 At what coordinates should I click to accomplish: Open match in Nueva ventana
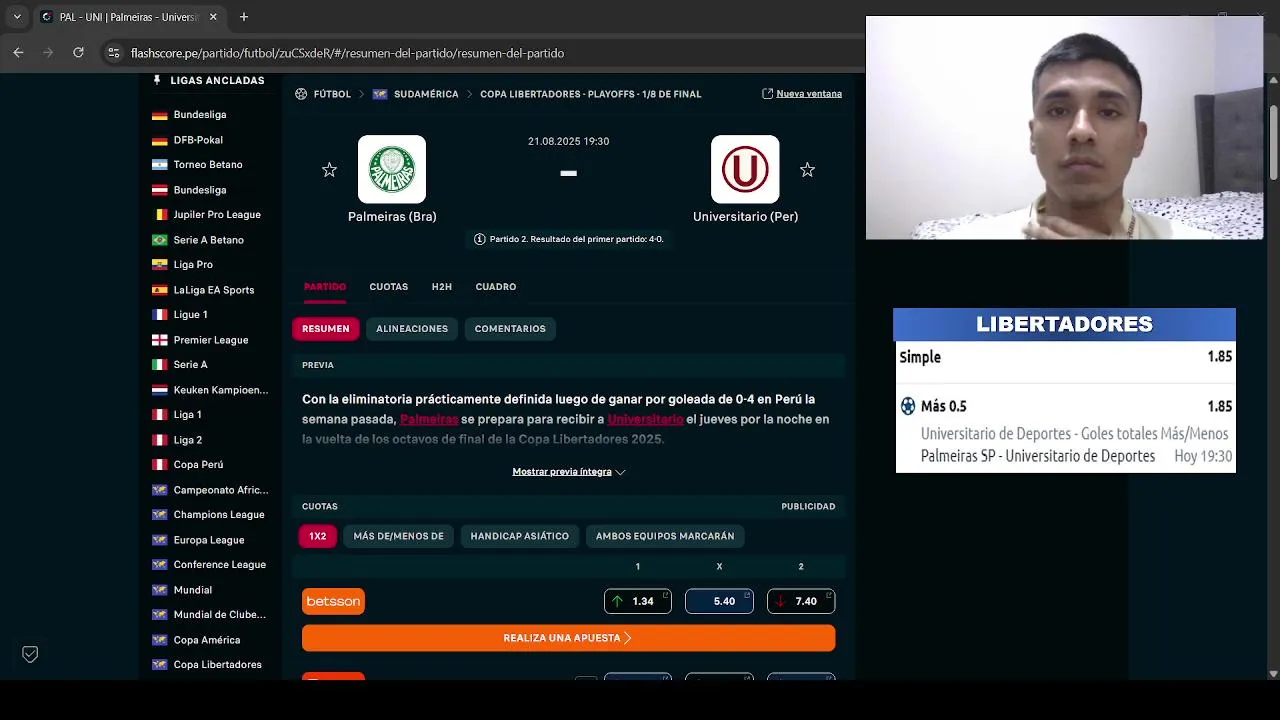(x=802, y=94)
